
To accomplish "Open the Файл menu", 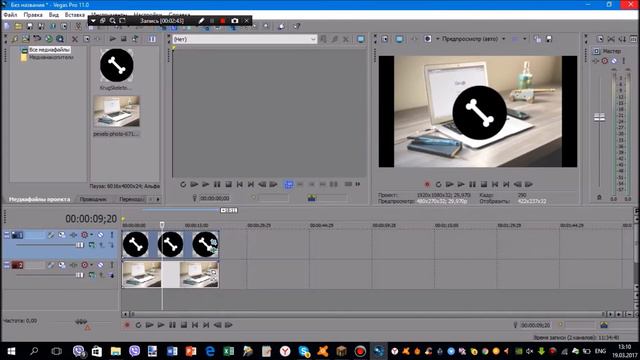I will pos(10,15).
